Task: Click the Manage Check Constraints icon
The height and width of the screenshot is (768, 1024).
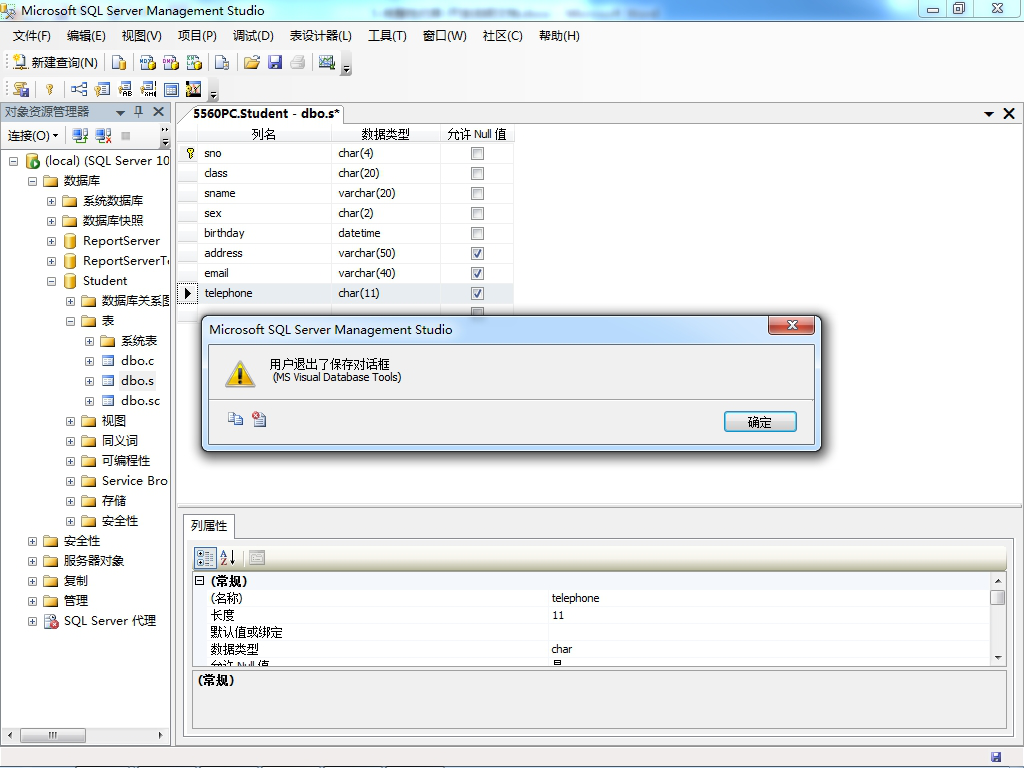Action: coord(171,89)
